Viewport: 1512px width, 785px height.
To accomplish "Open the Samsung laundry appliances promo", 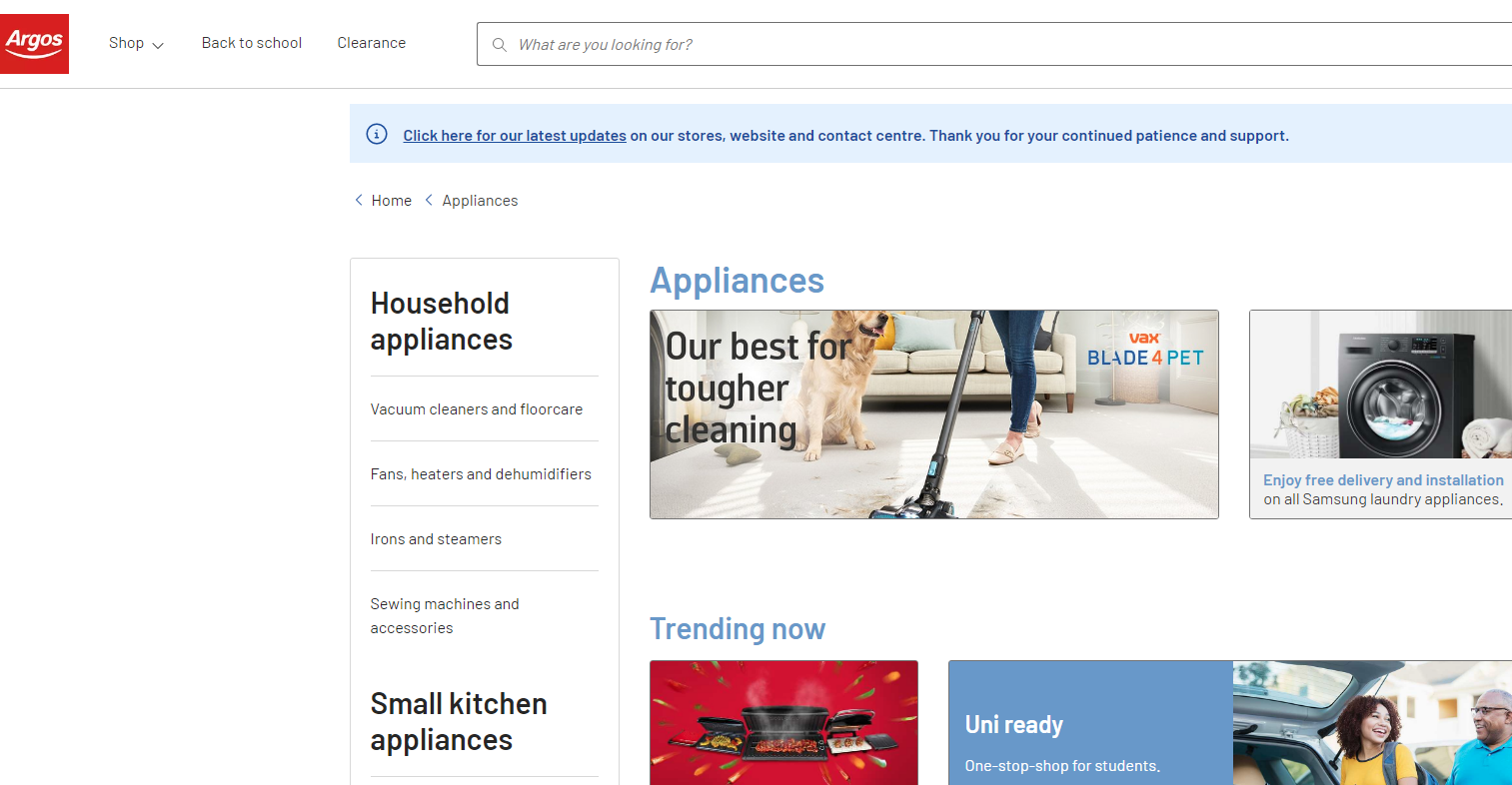I will [1380, 414].
